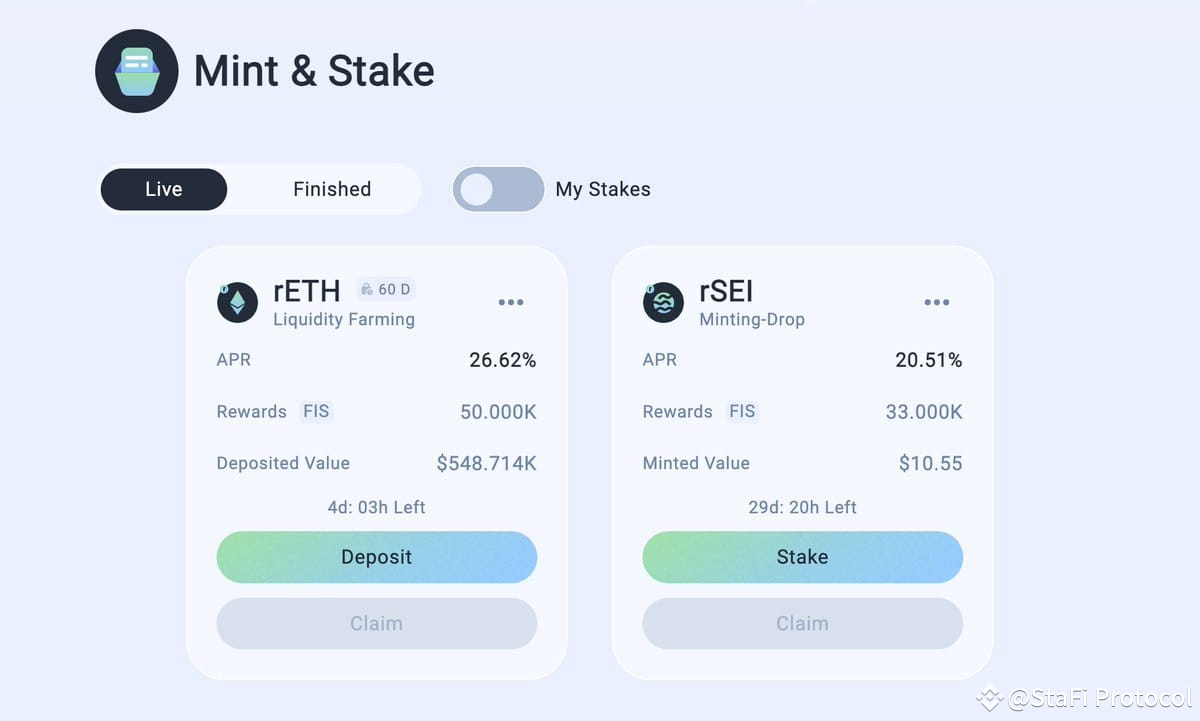Click the Mint & Stake app logo icon

point(137,71)
